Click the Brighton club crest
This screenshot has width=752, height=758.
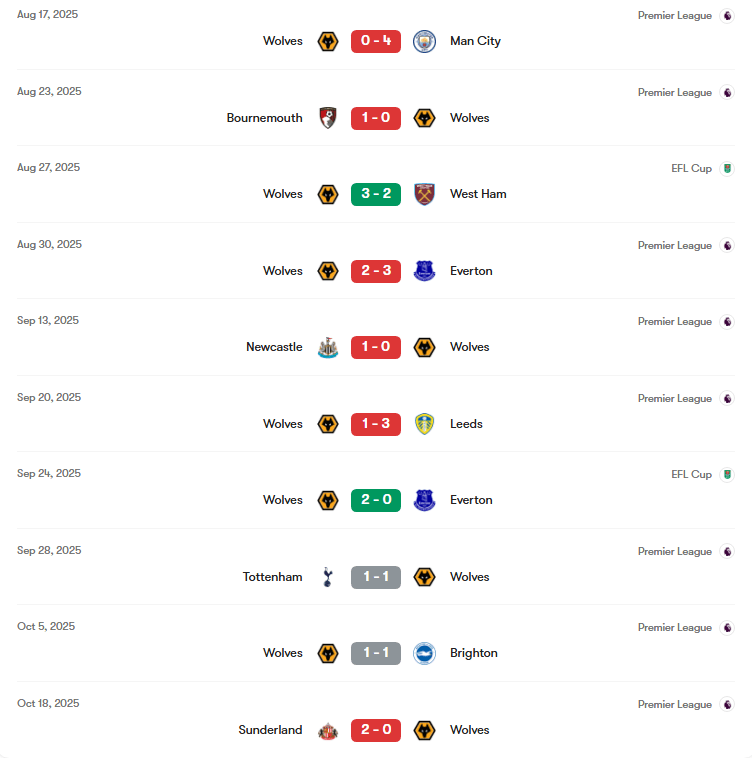click(425, 653)
